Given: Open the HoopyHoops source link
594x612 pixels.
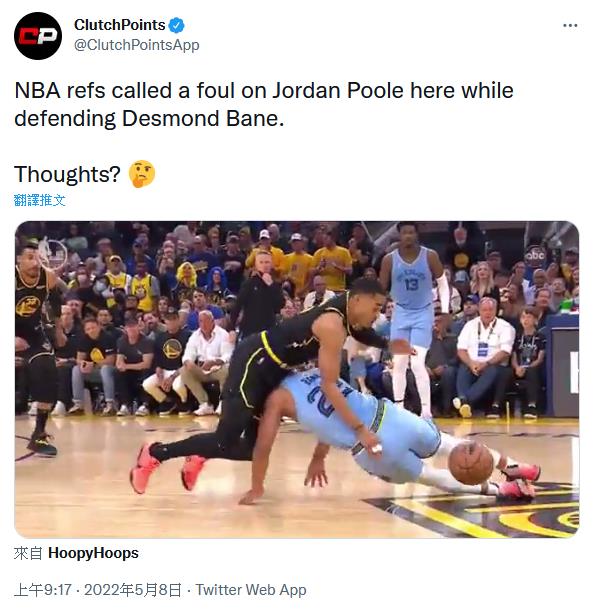Looking at the screenshot, I should [x=93, y=553].
